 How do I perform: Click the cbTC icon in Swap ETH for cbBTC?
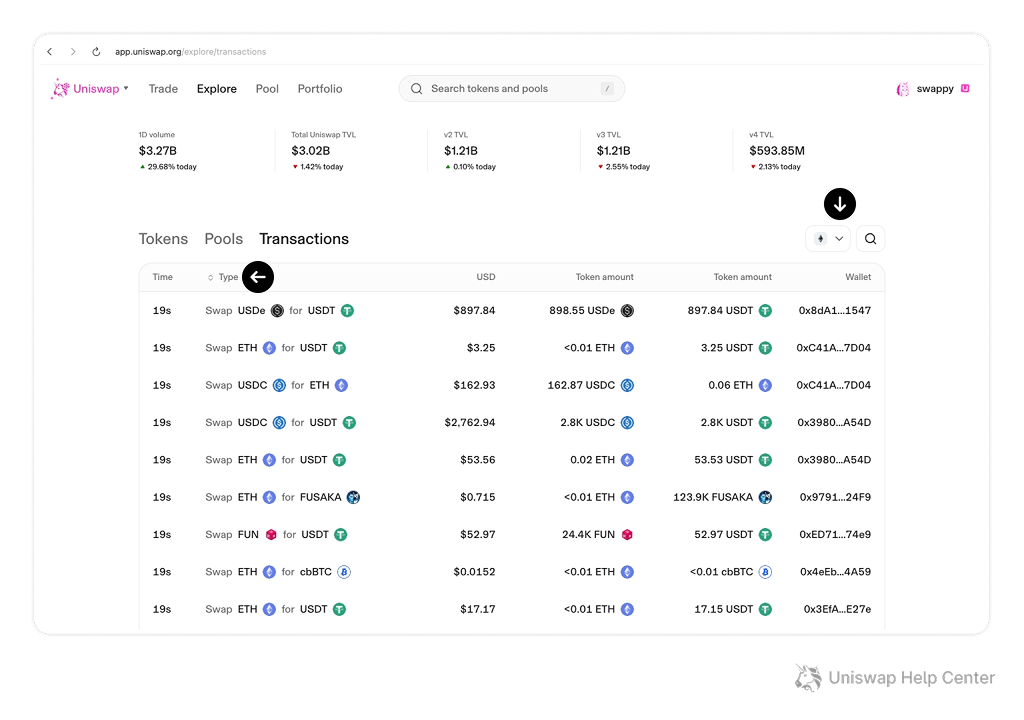click(344, 572)
